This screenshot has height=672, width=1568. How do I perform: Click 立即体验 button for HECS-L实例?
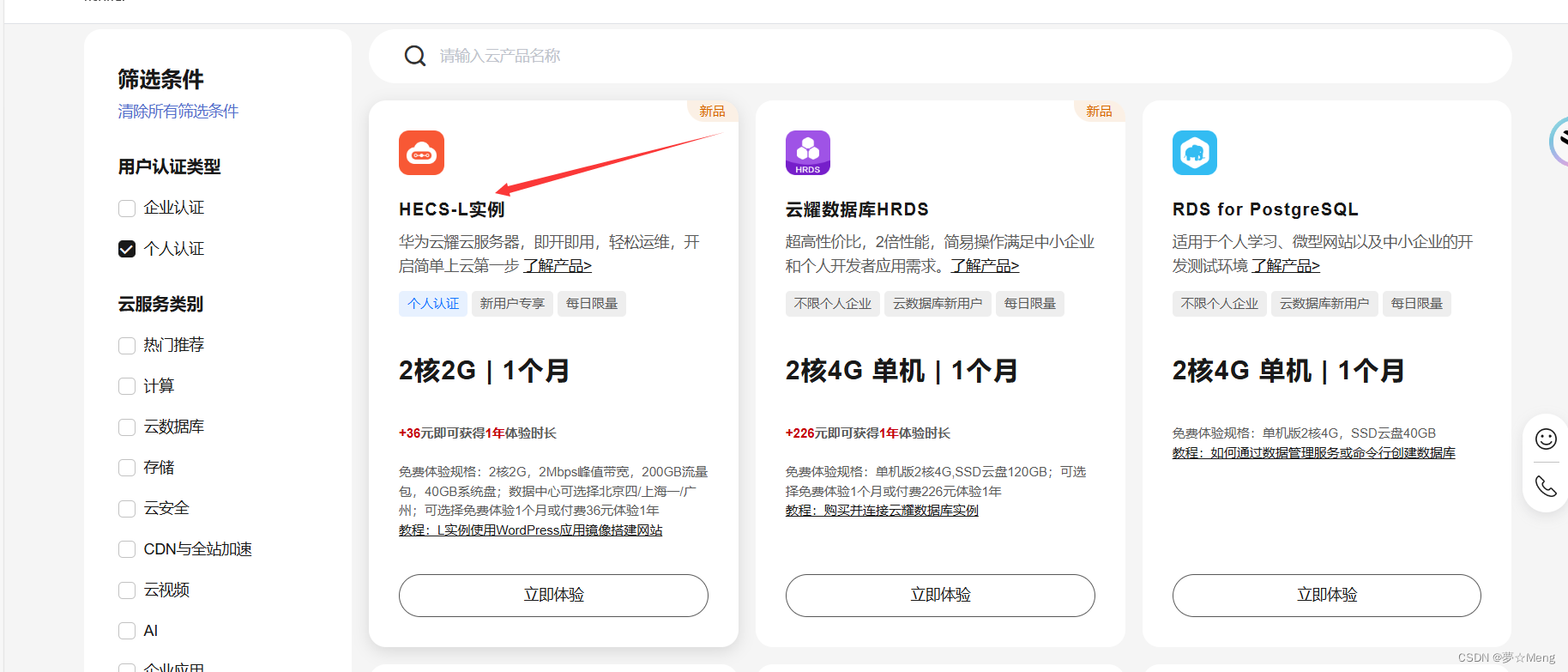(x=553, y=596)
